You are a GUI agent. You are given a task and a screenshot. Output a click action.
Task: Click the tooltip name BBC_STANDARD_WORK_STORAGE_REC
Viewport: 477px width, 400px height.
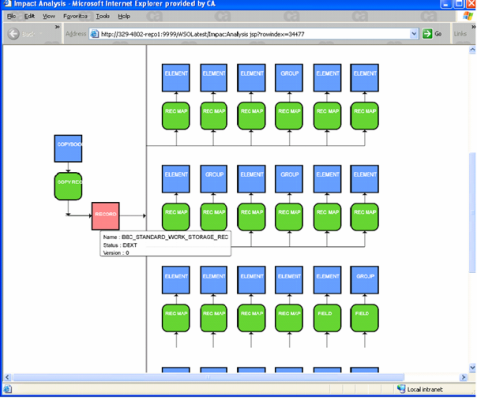coord(175,237)
